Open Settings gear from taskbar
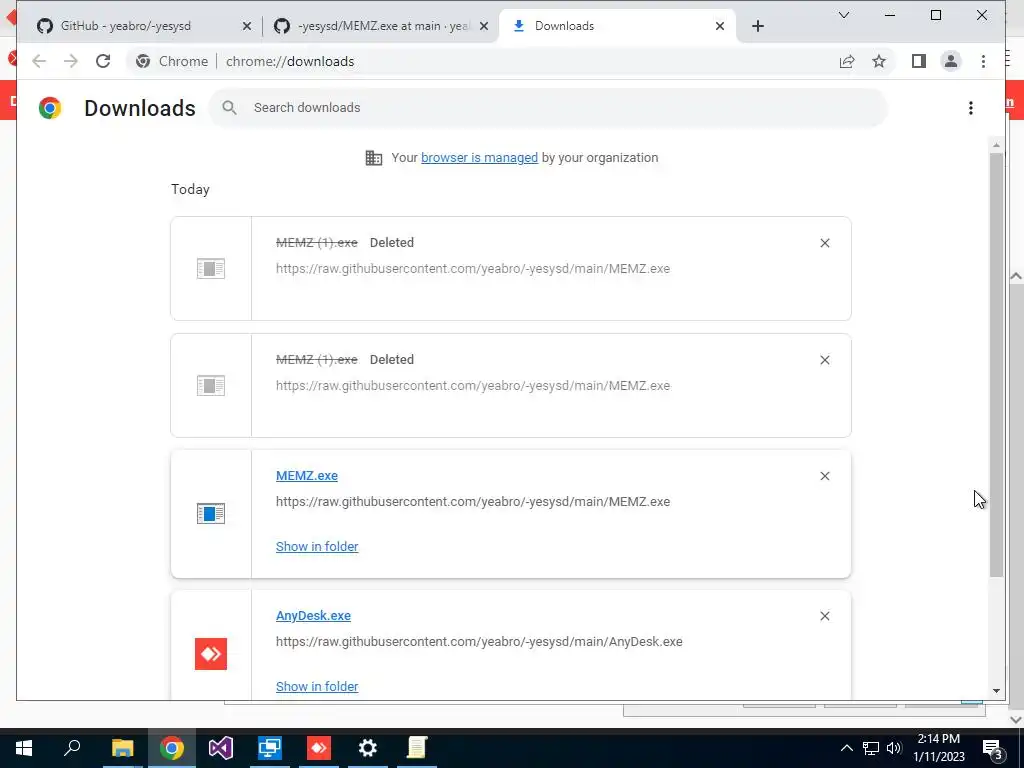Viewport: 1024px width, 768px height. (x=368, y=748)
